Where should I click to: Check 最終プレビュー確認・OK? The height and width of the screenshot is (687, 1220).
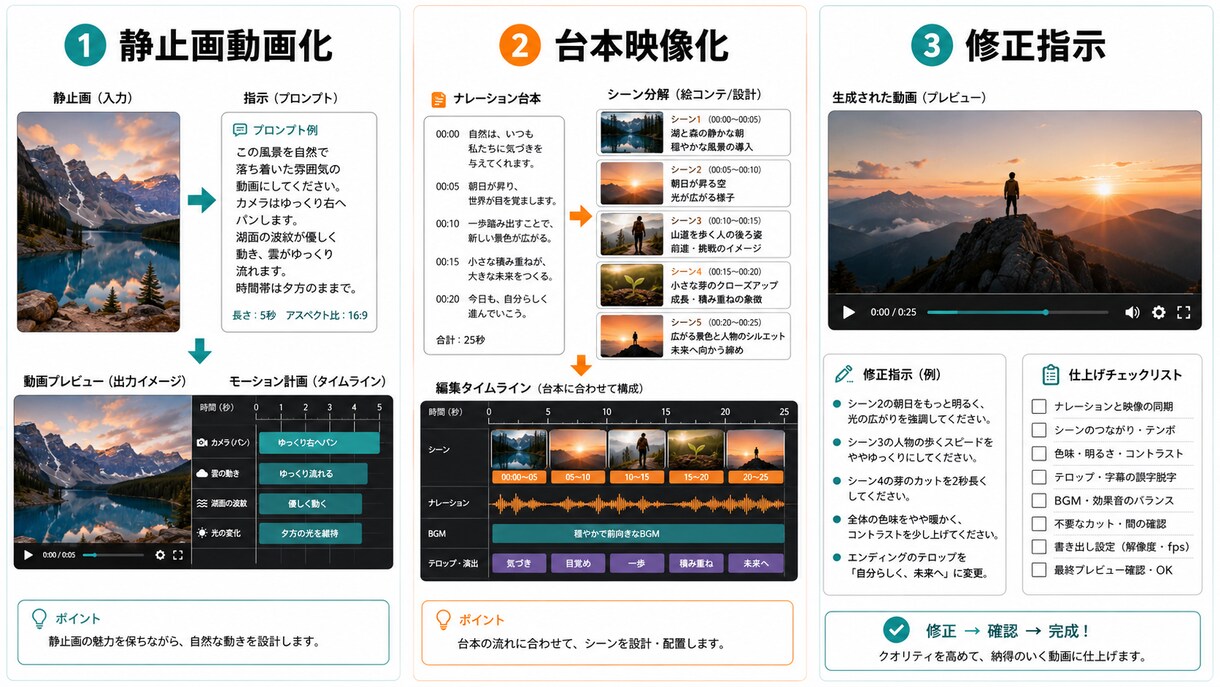pyautogui.click(x=1039, y=570)
